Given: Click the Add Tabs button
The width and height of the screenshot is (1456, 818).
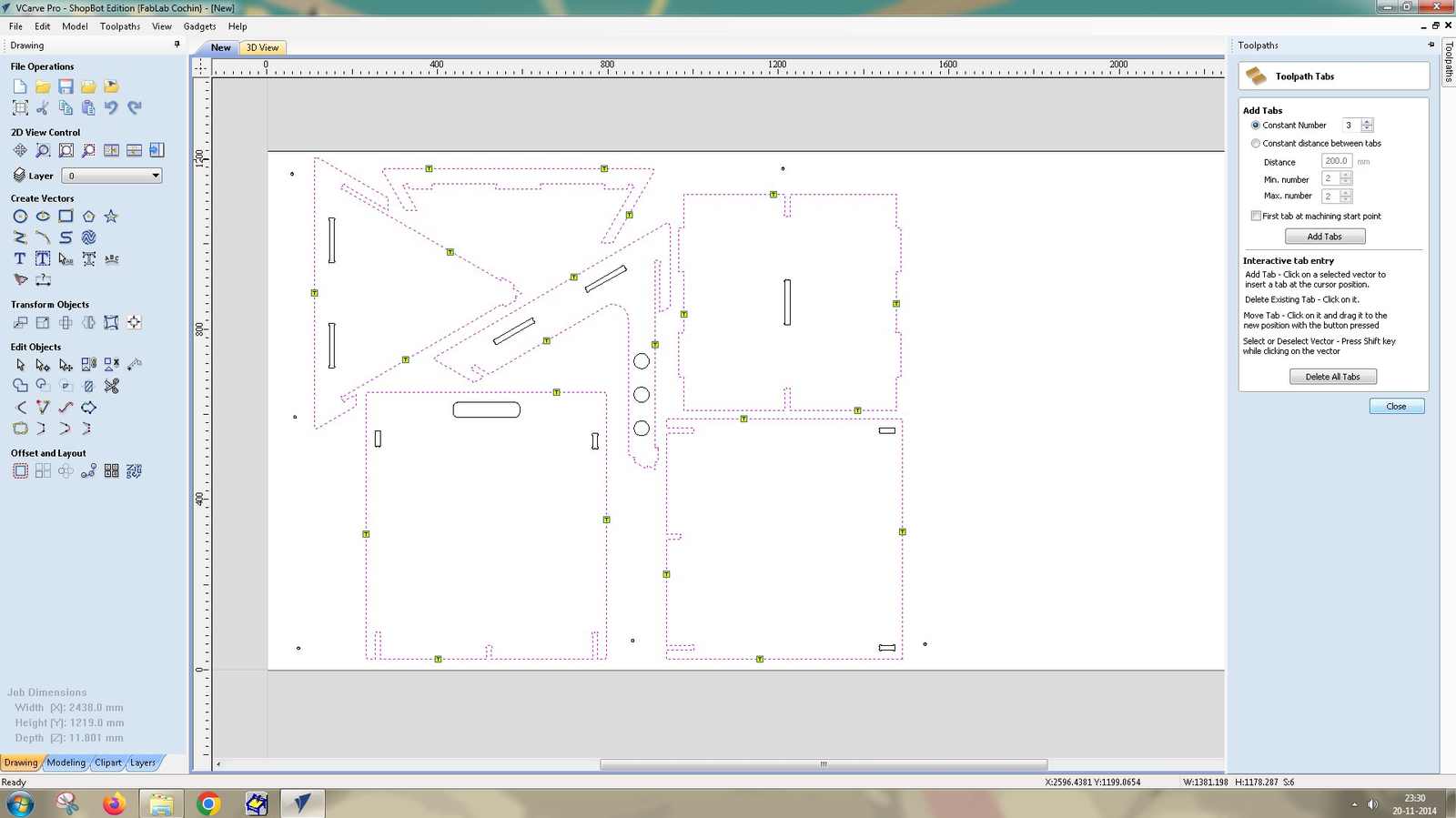Looking at the screenshot, I should (x=1325, y=237).
